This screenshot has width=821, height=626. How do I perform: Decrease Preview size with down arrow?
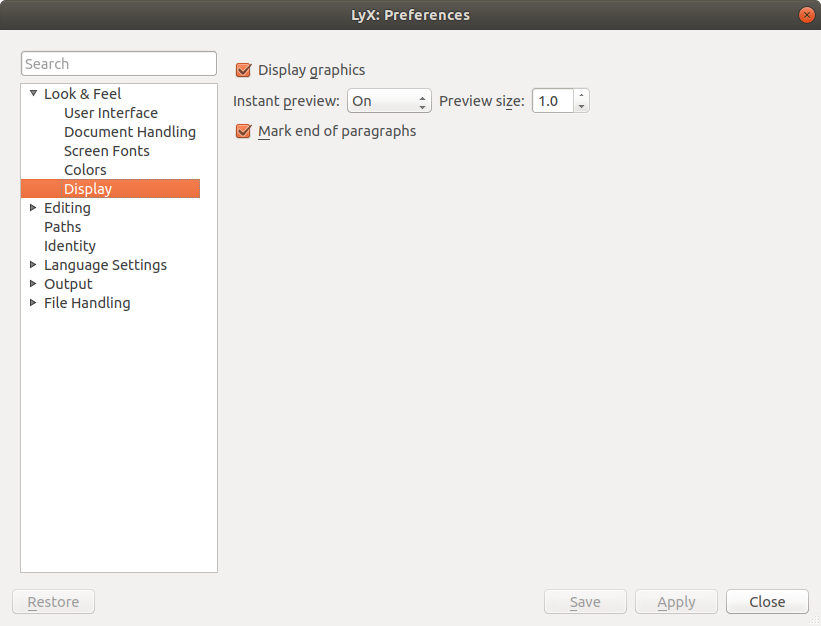pyautogui.click(x=582, y=106)
